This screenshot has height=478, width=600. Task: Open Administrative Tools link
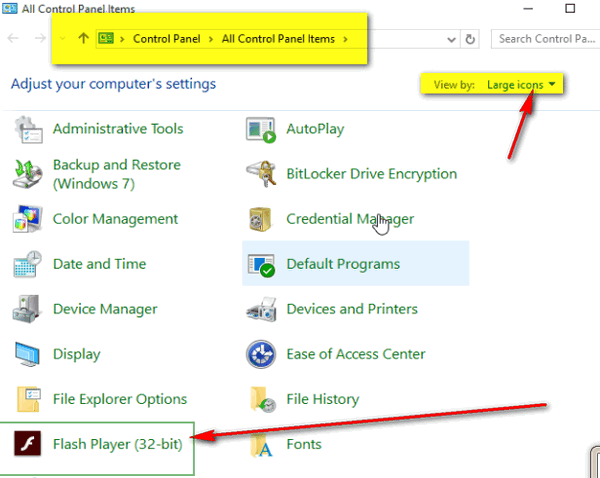point(118,129)
